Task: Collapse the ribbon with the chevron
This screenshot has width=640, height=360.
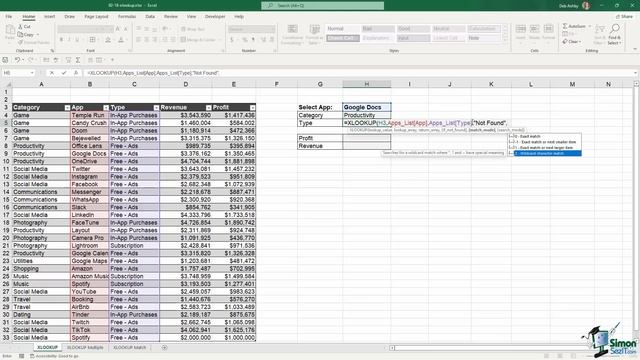Action: (635, 49)
